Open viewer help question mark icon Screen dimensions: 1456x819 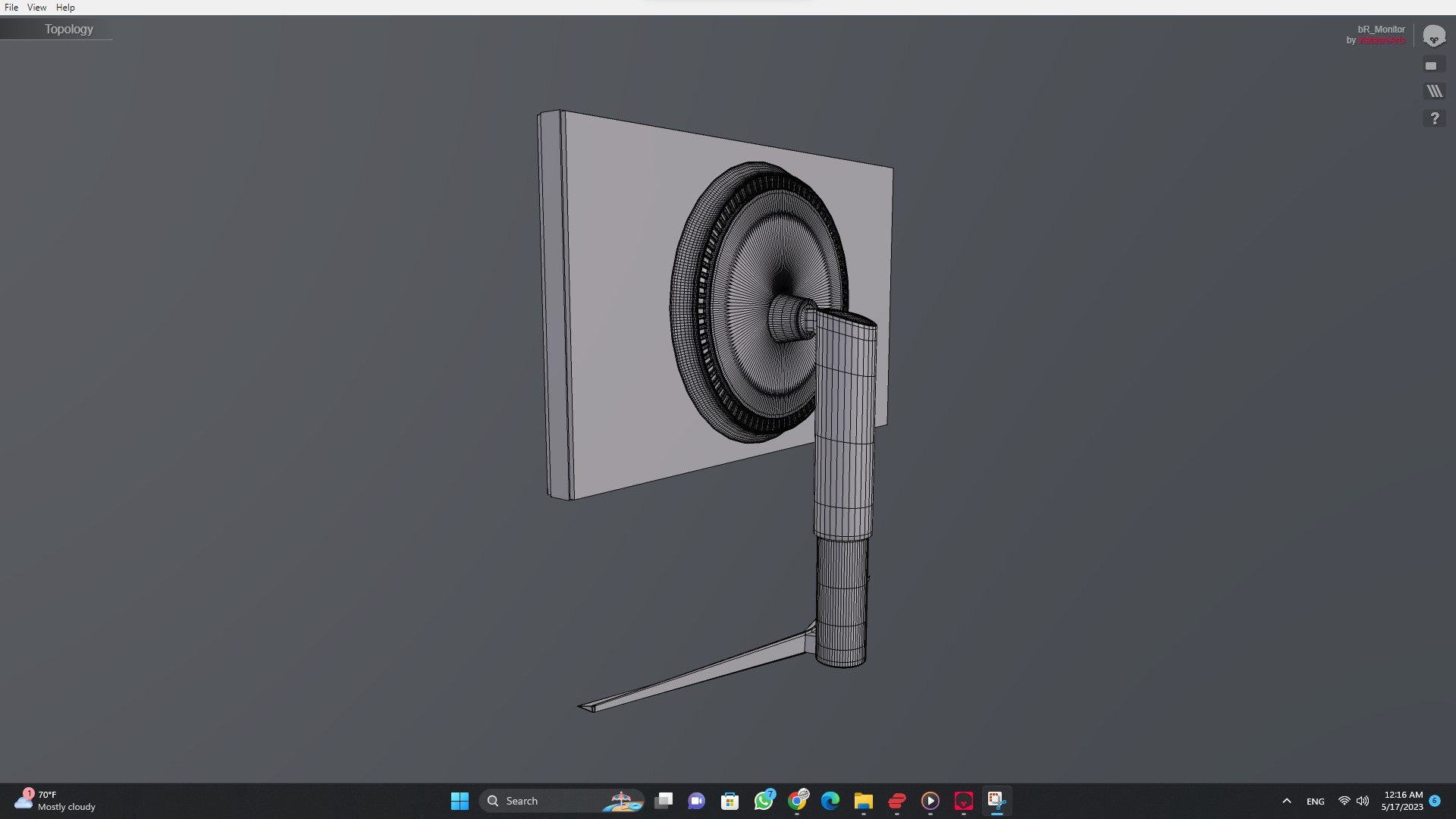click(x=1434, y=118)
